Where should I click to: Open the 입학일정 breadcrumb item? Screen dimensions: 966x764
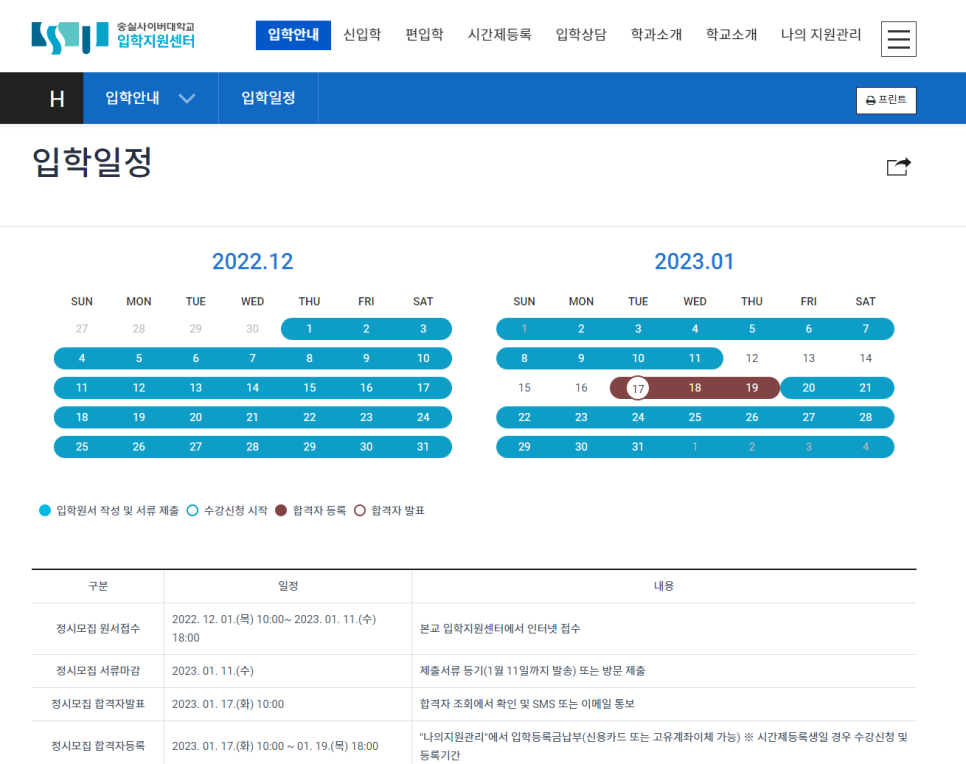(x=268, y=98)
